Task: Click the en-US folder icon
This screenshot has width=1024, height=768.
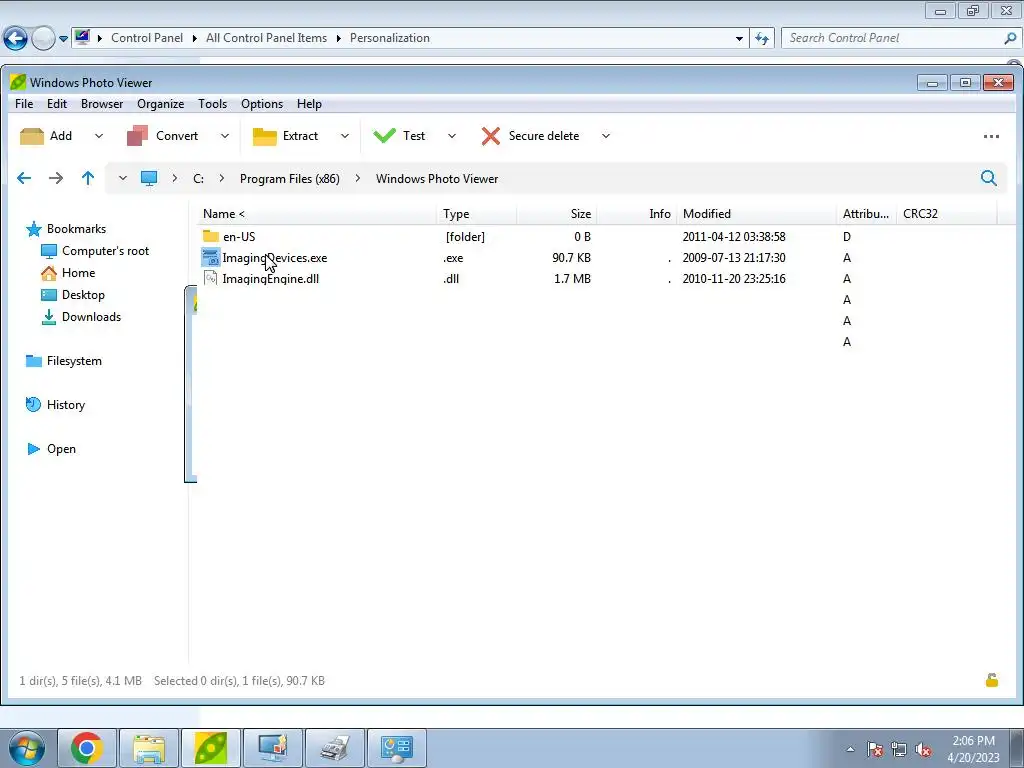Action: (210, 236)
